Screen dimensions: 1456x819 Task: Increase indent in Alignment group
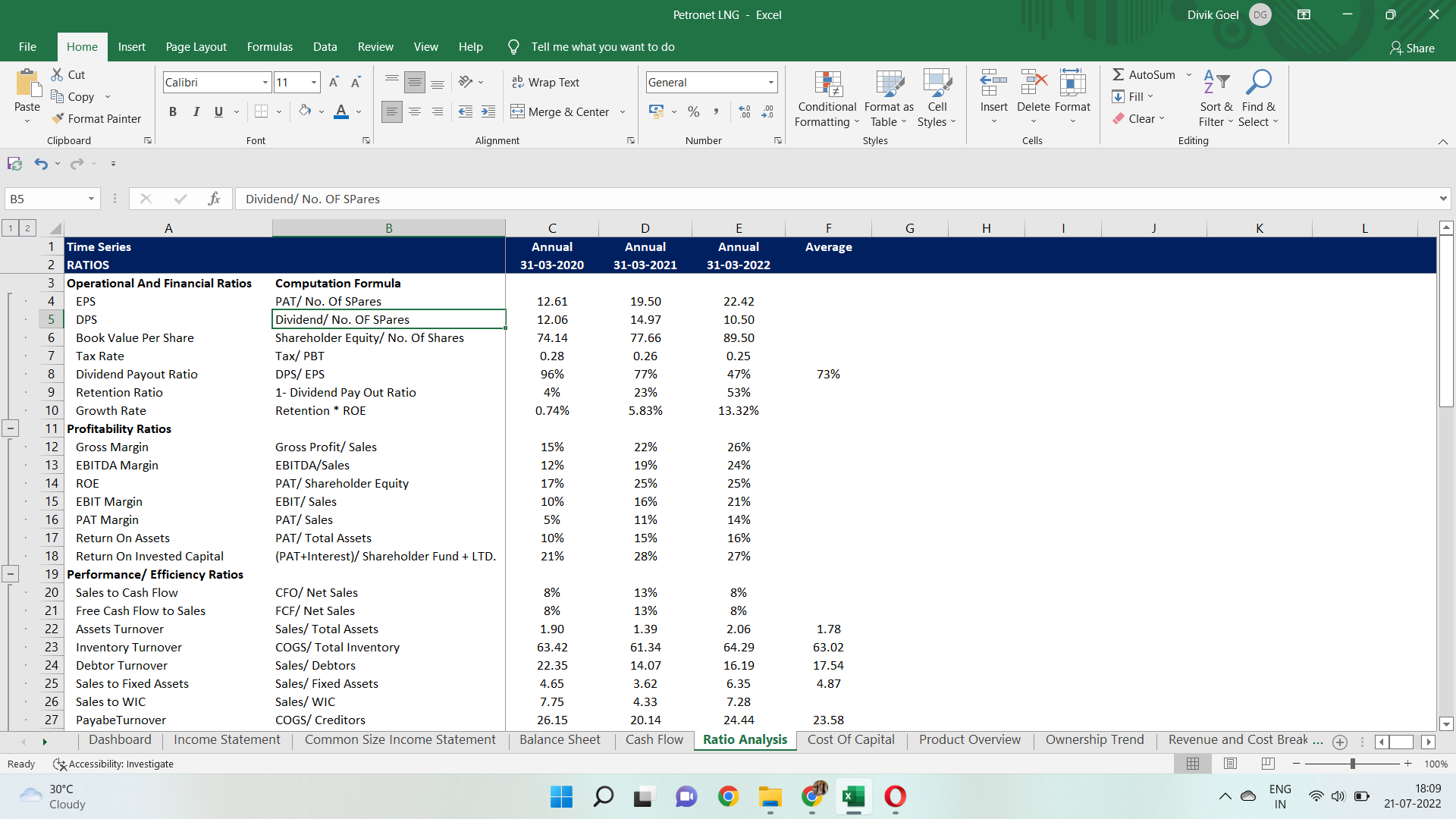(x=488, y=111)
